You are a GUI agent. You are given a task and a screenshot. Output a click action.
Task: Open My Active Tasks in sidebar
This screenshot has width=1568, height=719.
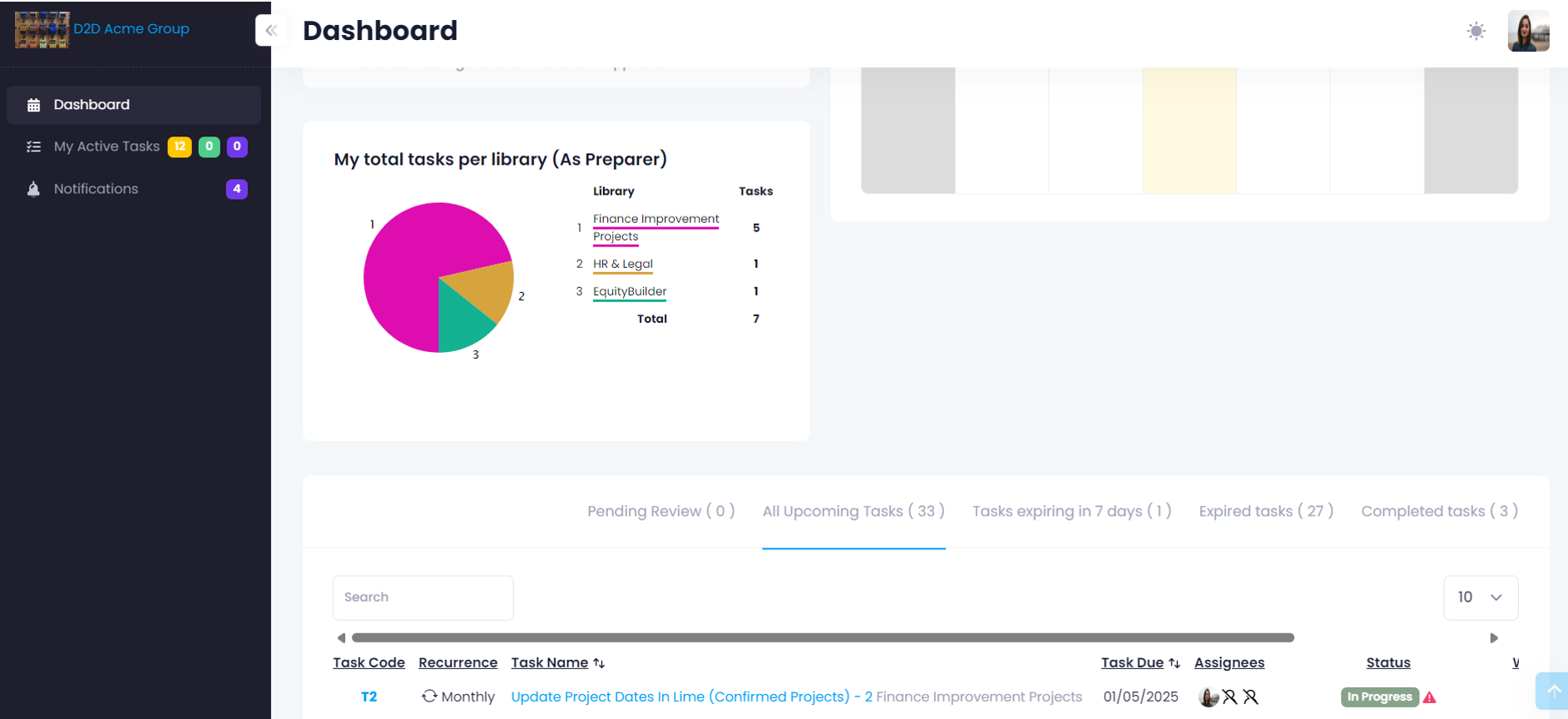click(106, 146)
